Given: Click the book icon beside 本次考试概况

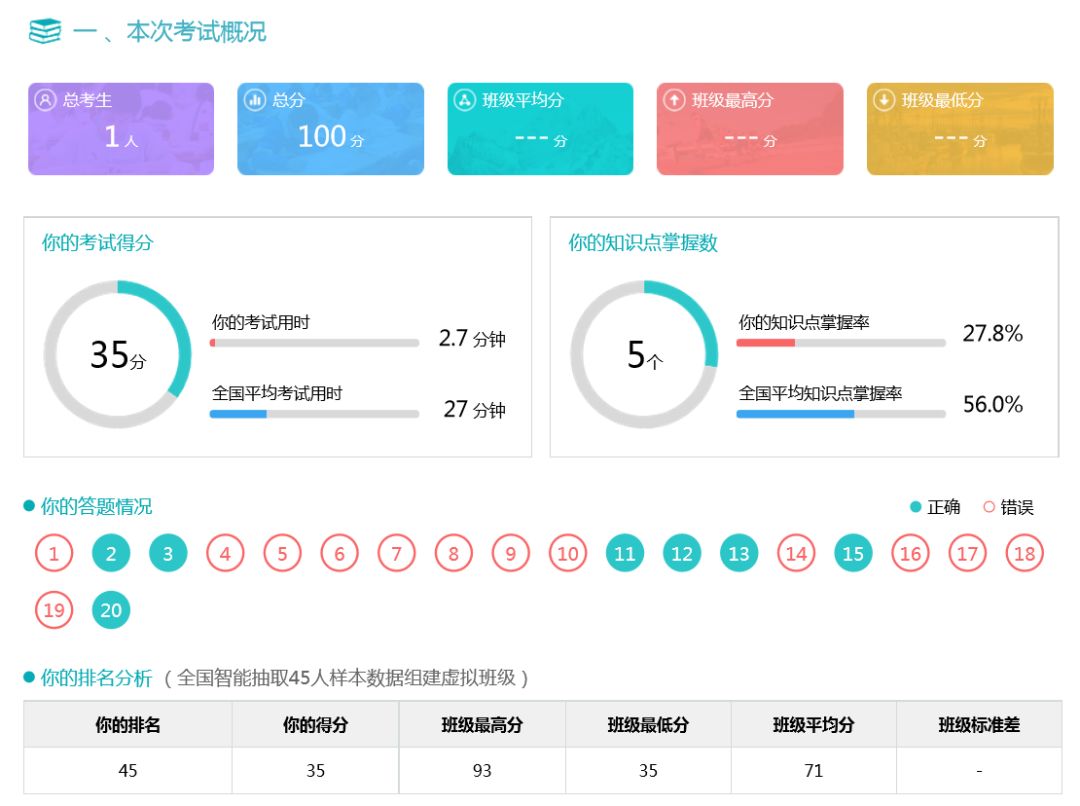Looking at the screenshot, I should 45,32.
